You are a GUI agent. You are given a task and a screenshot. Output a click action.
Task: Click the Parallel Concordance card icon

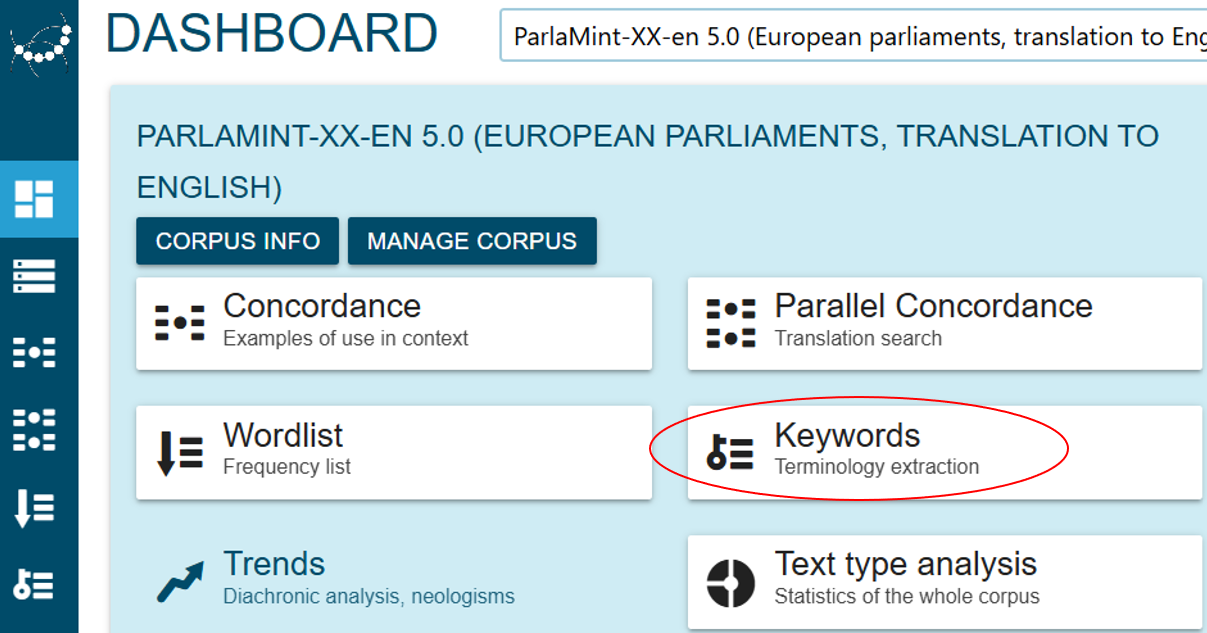coord(731,323)
